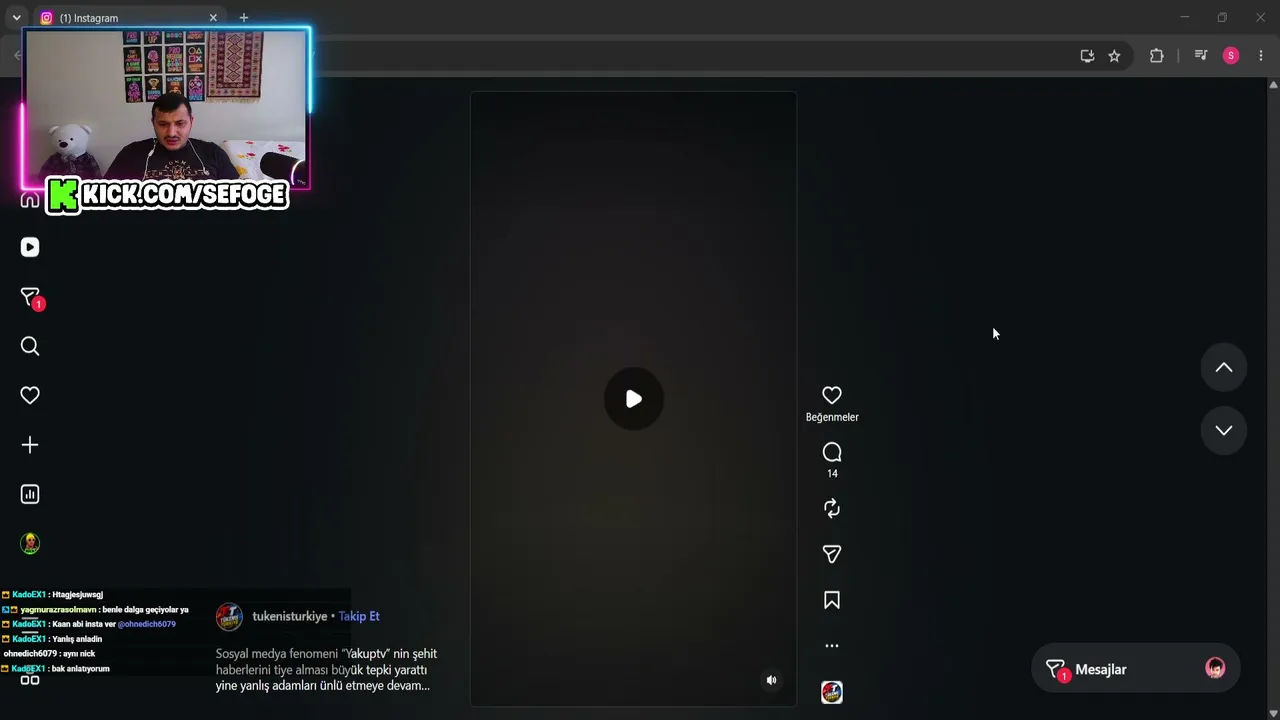The height and width of the screenshot is (720, 1280).
Task: Save the reel with the bookmark icon
Action: (832, 600)
